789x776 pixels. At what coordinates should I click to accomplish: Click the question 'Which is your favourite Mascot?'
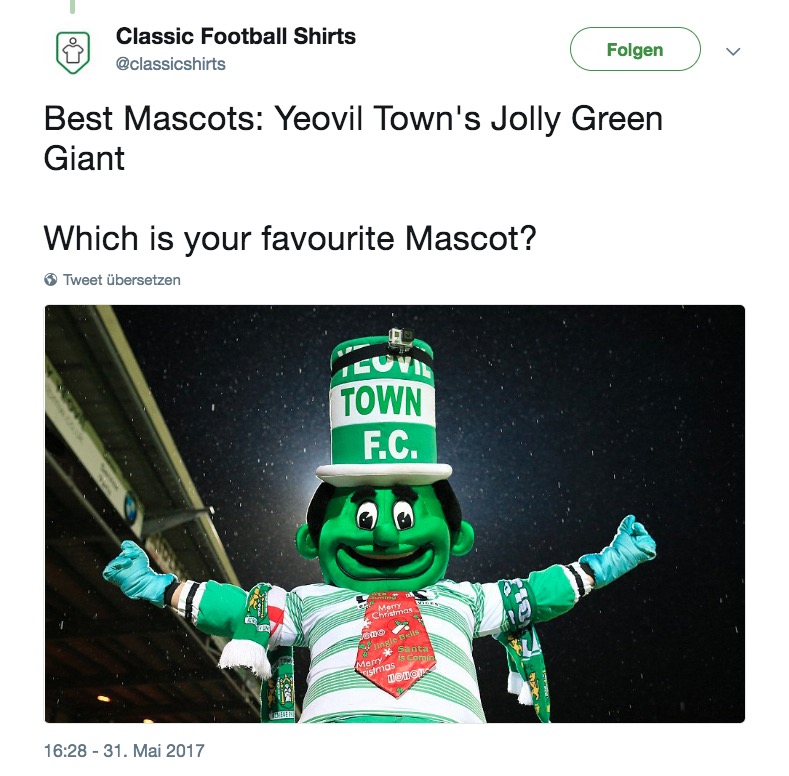[x=290, y=238]
